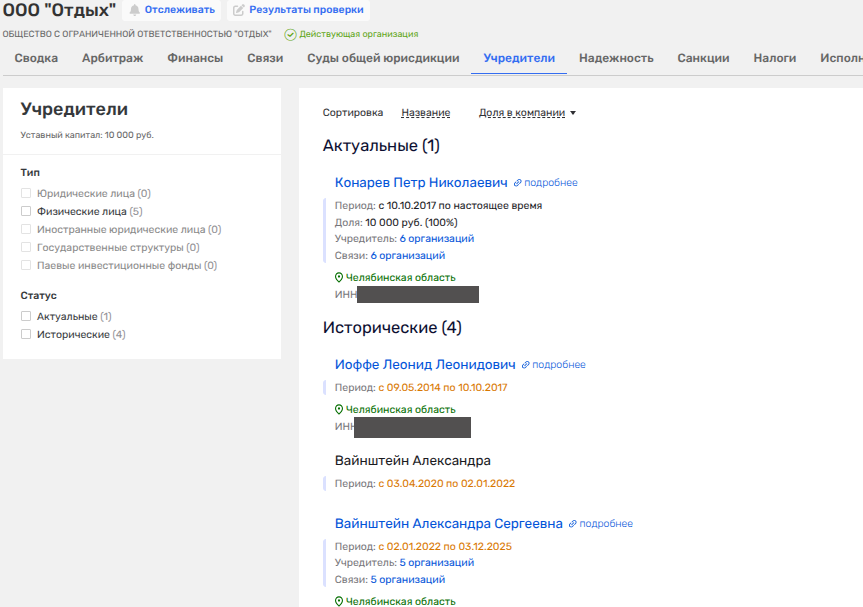Open Доля в компании sort dropdown arrow
Image resolution: width=863 pixels, height=607 pixels.
(x=573, y=113)
